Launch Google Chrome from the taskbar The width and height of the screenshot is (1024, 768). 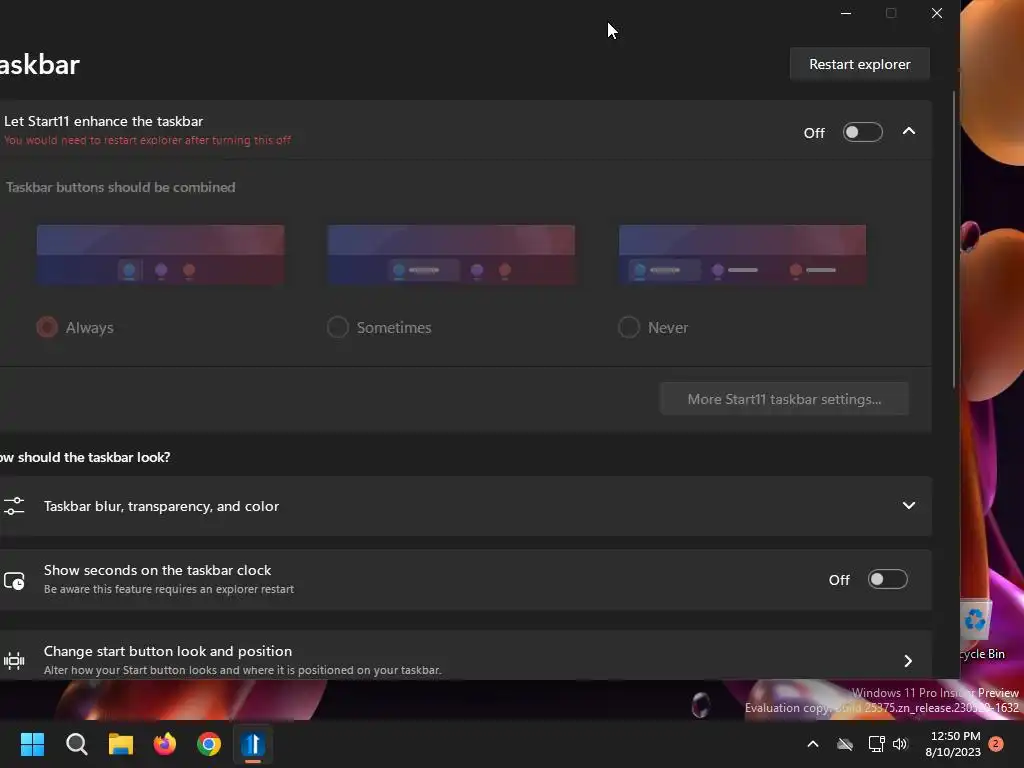click(209, 744)
